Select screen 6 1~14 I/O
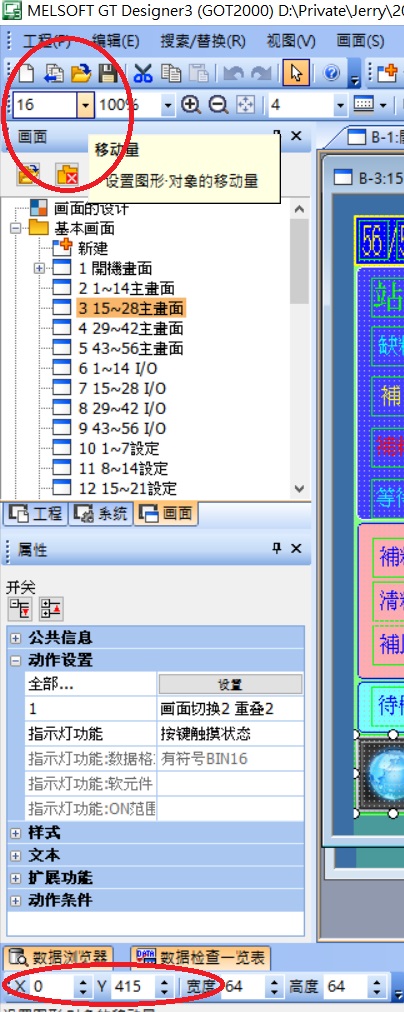404x1012 pixels. [x=117, y=369]
